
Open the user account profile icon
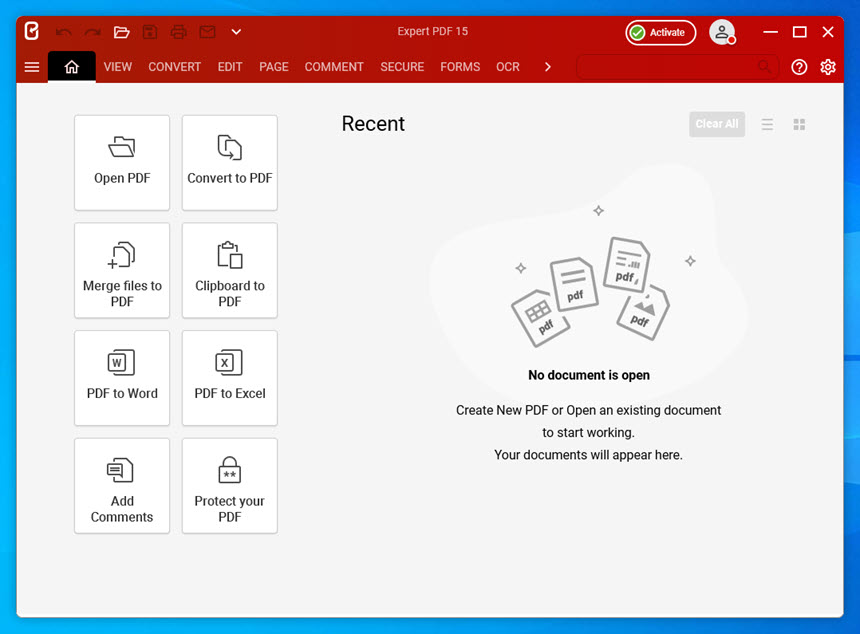pyautogui.click(x=722, y=32)
